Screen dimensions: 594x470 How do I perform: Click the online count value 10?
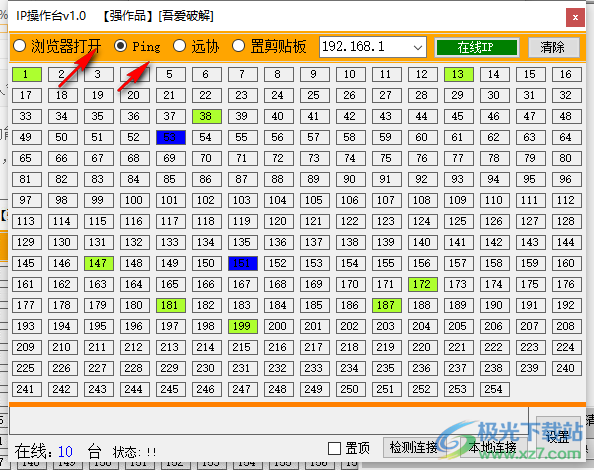click(65, 451)
